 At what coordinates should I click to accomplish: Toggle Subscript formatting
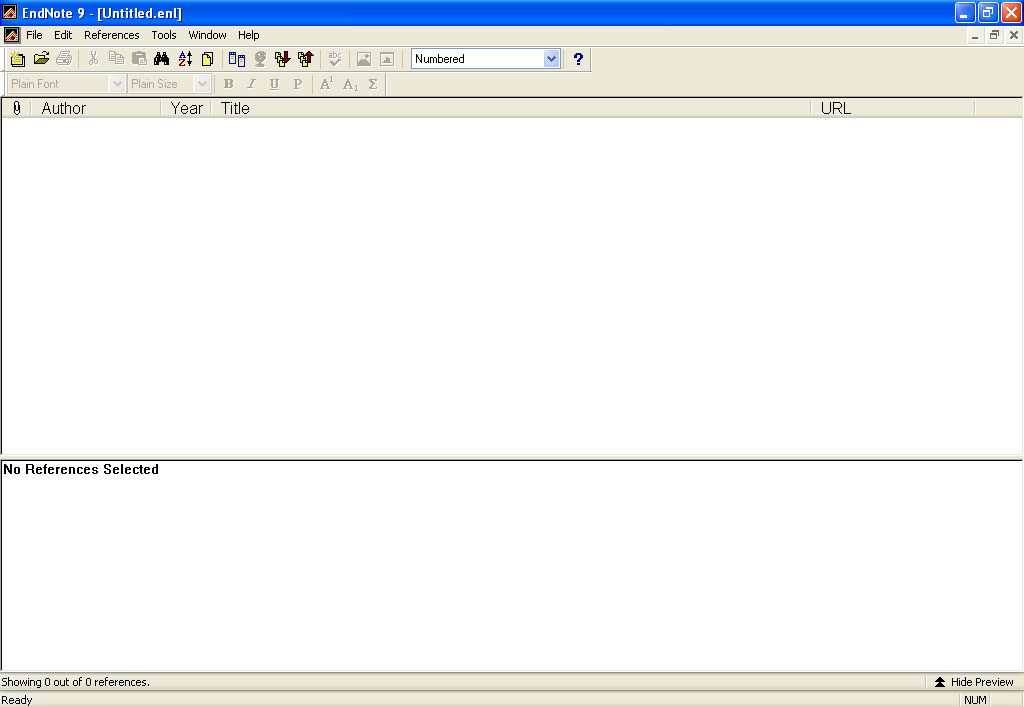[x=351, y=84]
